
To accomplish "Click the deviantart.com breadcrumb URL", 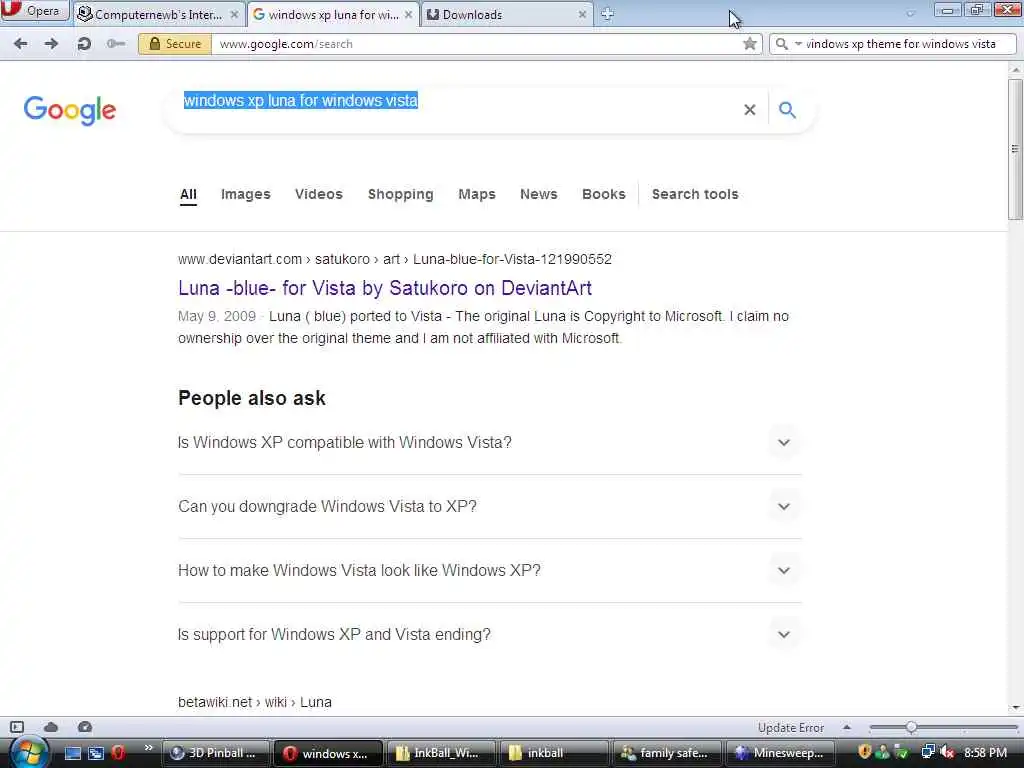I will click(394, 259).
